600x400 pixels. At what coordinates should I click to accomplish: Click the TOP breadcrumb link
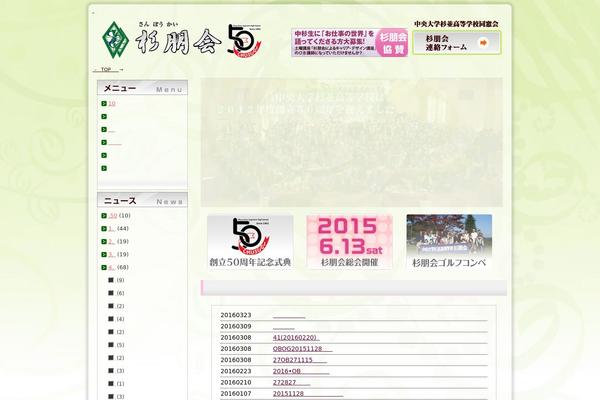coord(106,70)
